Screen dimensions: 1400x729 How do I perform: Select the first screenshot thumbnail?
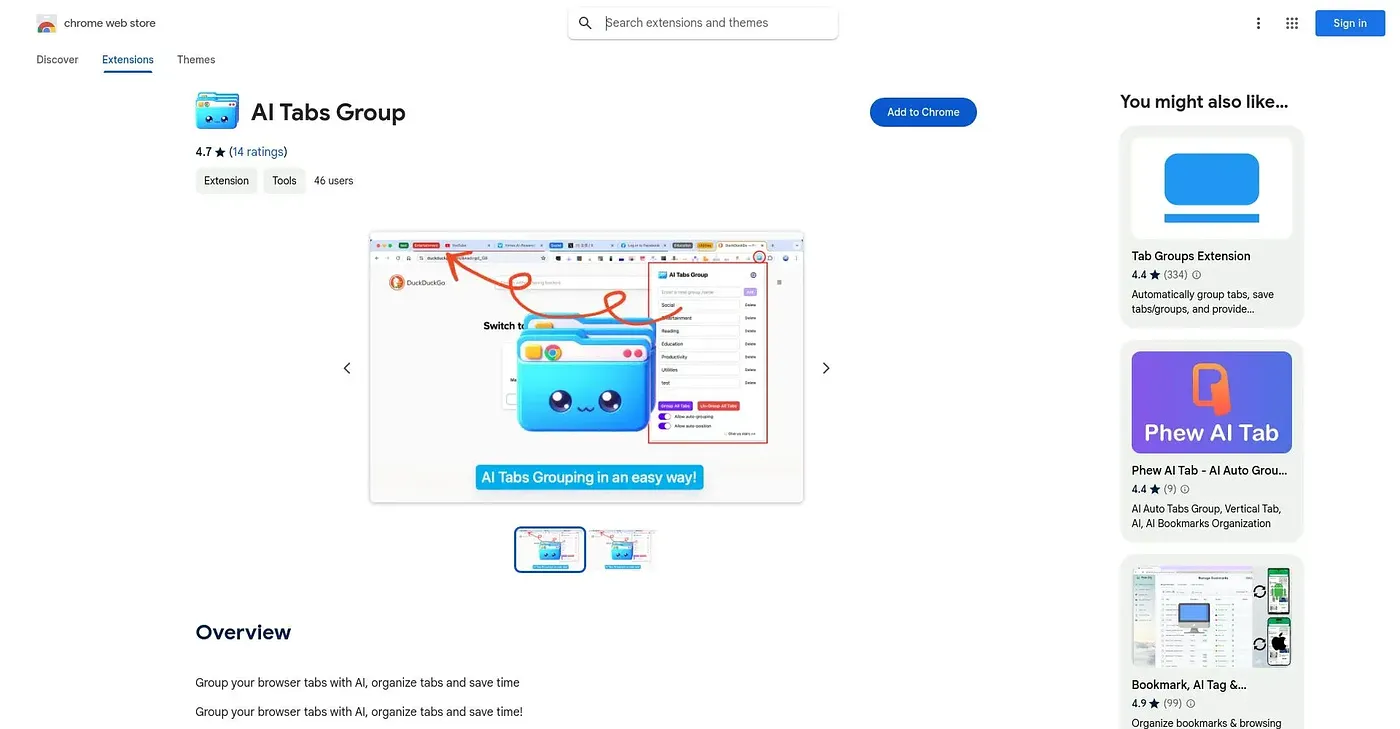pyautogui.click(x=550, y=550)
